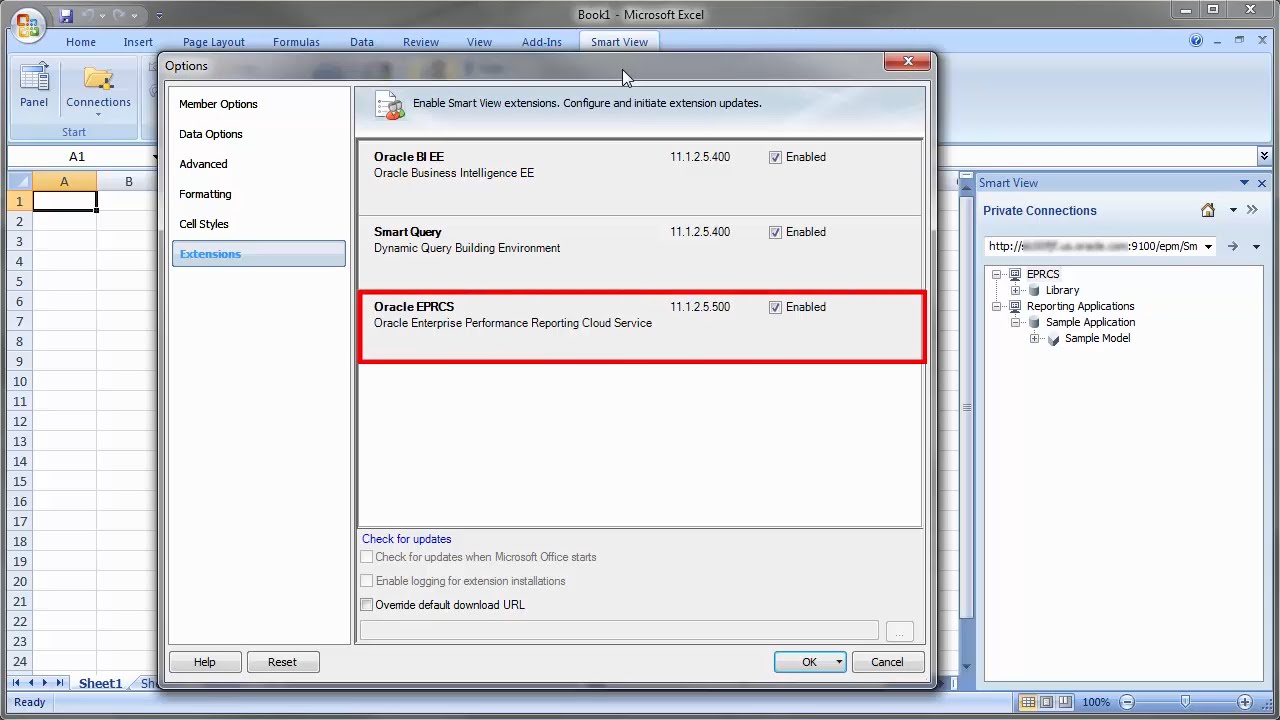Click the Library database icon in tree
This screenshot has height=720, width=1280.
[1035, 290]
